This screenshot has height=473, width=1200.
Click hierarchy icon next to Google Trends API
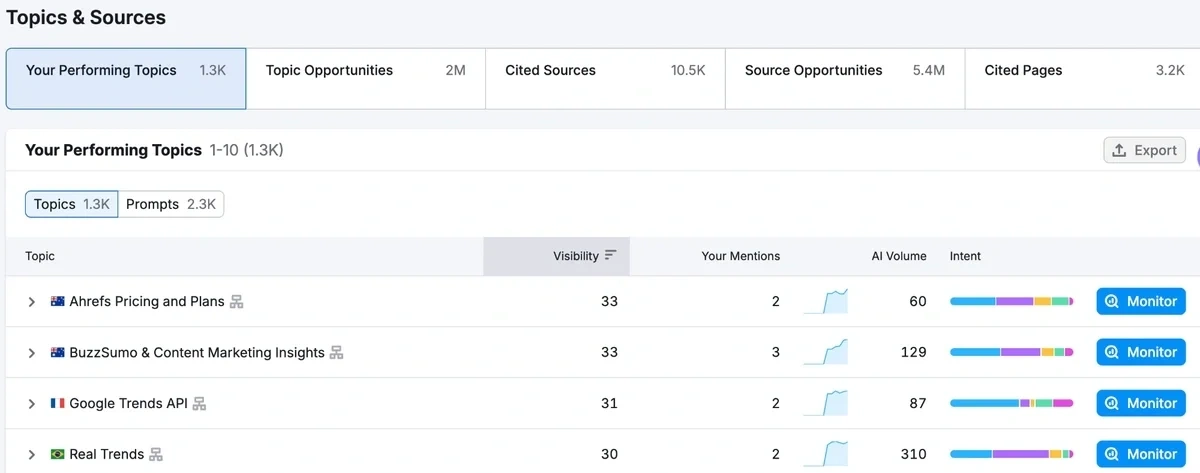tap(200, 404)
